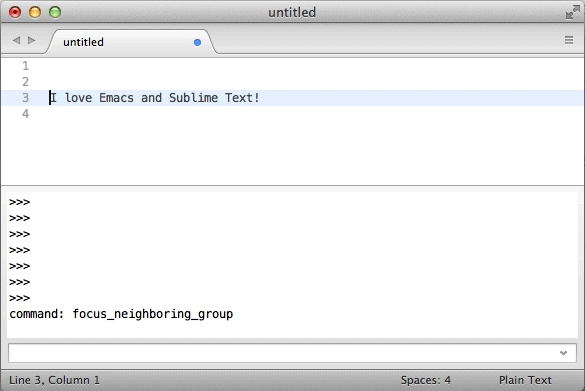This screenshot has height=391, width=585.
Task: Close the window with the red button
Action: (x=15, y=12)
